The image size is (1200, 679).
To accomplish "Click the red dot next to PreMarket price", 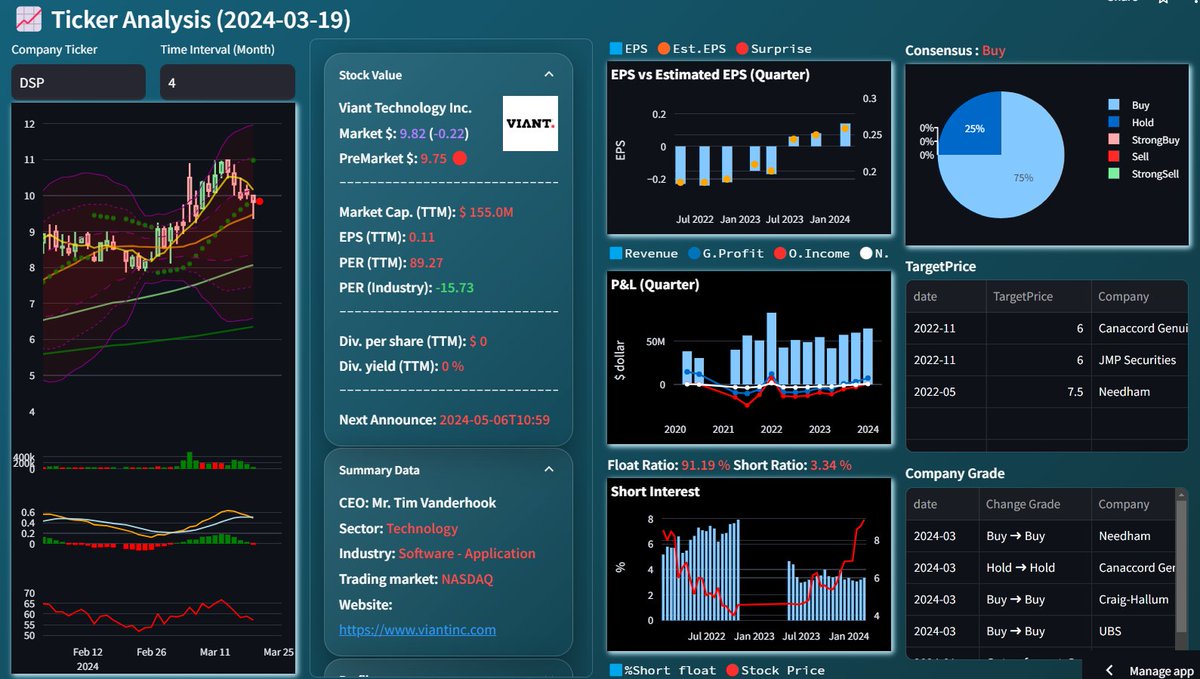I will [459, 158].
